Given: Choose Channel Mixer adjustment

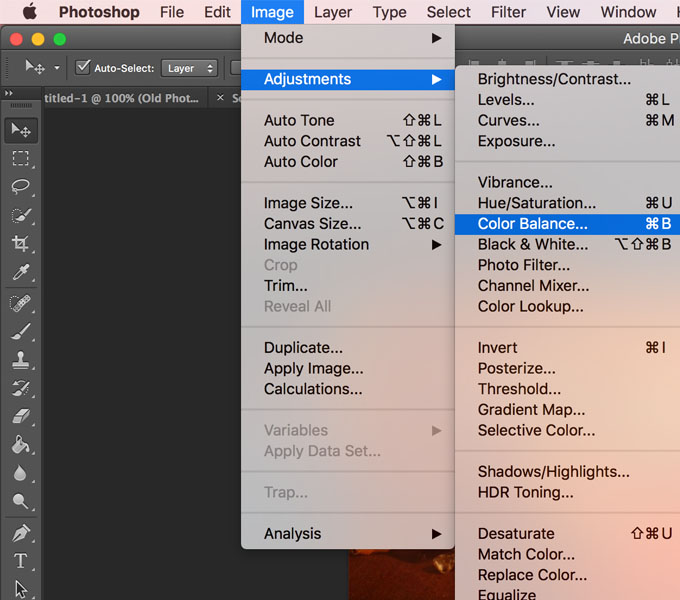Looking at the screenshot, I should coord(567,286).
